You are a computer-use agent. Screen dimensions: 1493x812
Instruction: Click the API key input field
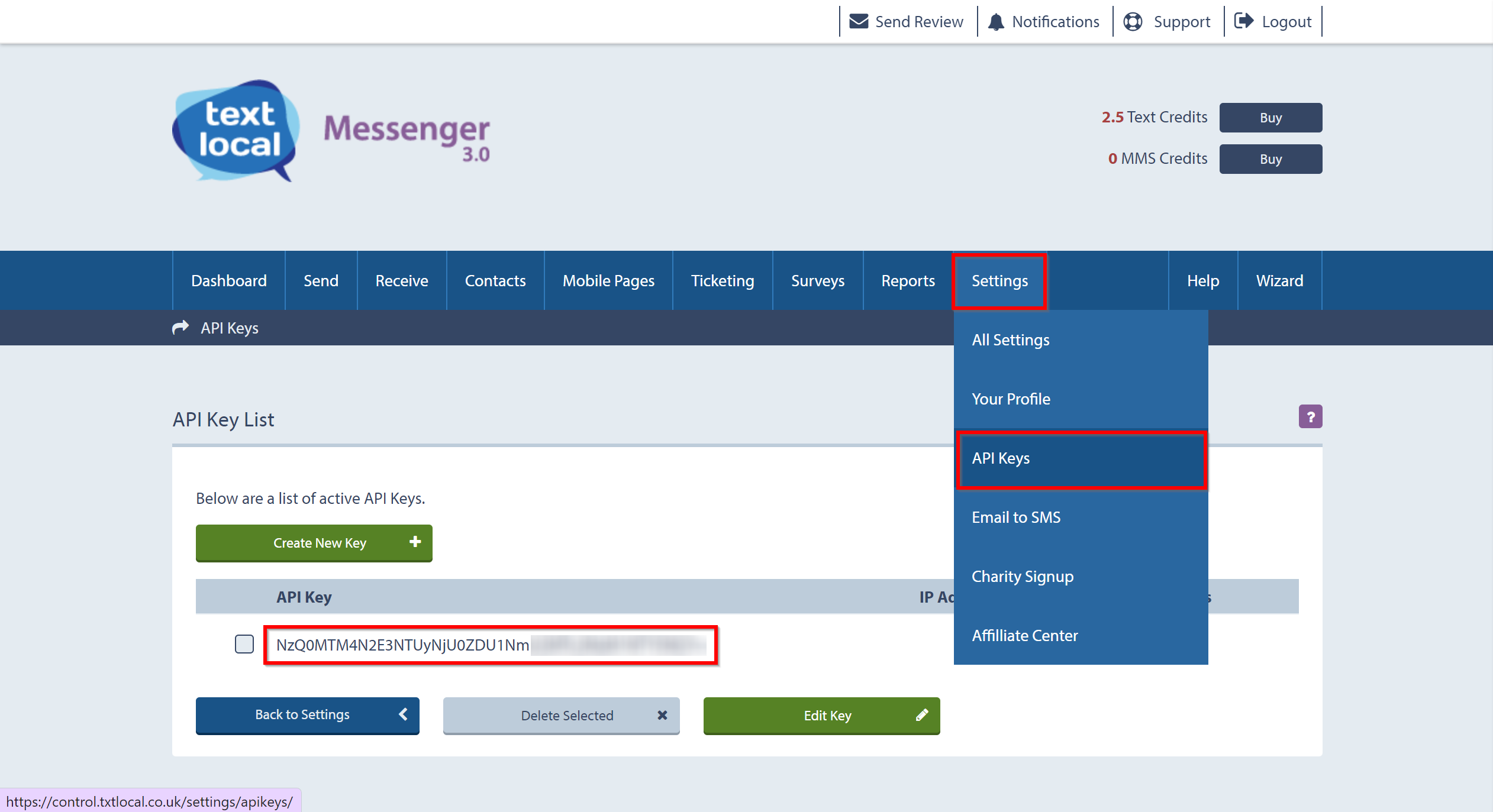[491, 644]
